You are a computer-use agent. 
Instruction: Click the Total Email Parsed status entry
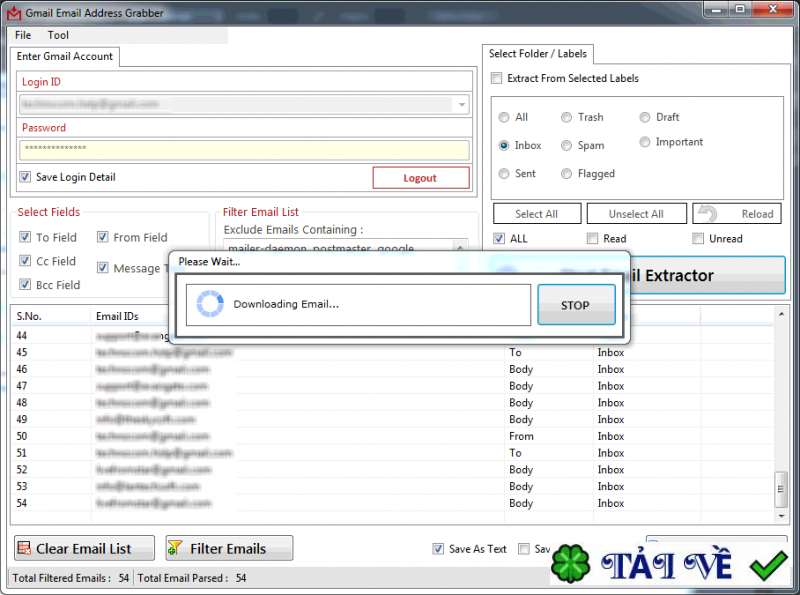coord(192,578)
